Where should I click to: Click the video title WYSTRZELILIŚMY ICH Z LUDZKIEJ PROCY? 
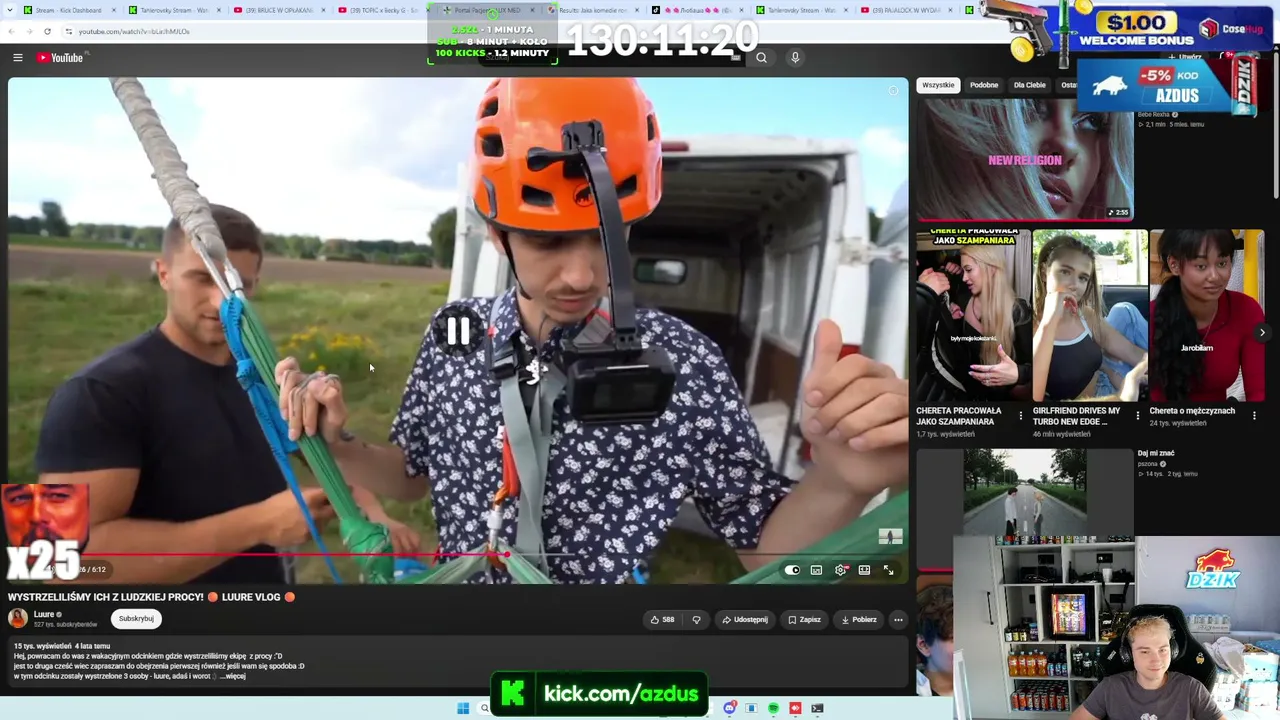tap(151, 597)
